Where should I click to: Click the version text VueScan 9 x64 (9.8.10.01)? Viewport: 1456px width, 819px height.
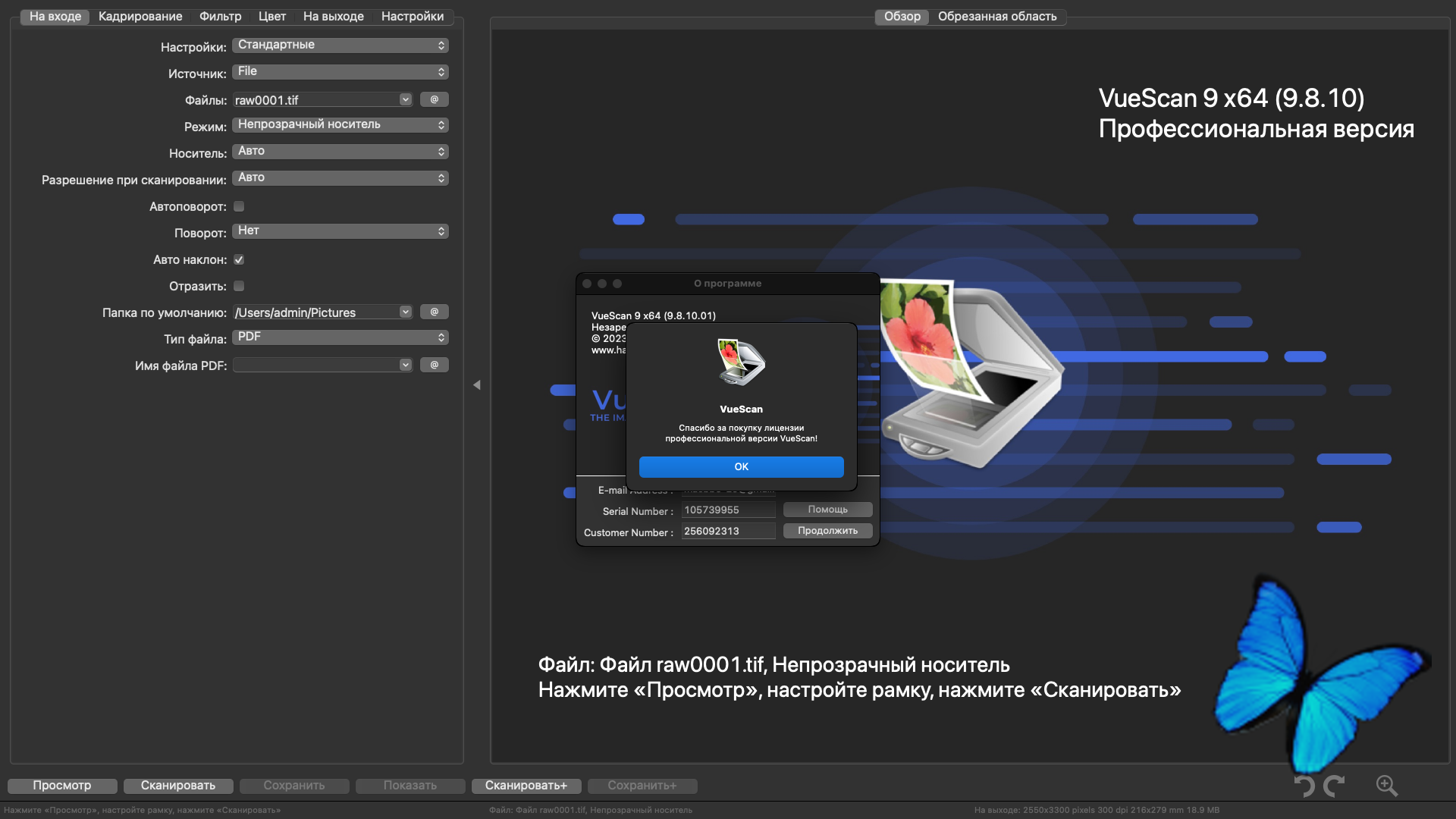(654, 316)
